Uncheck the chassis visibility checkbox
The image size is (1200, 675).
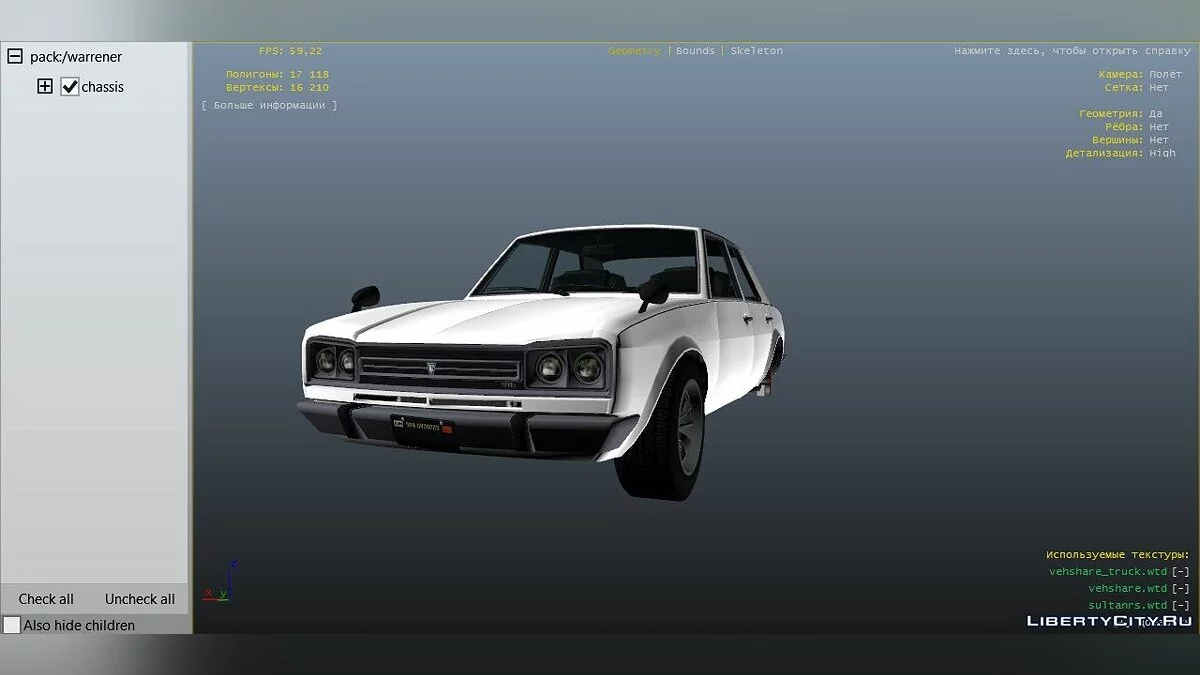click(x=70, y=87)
